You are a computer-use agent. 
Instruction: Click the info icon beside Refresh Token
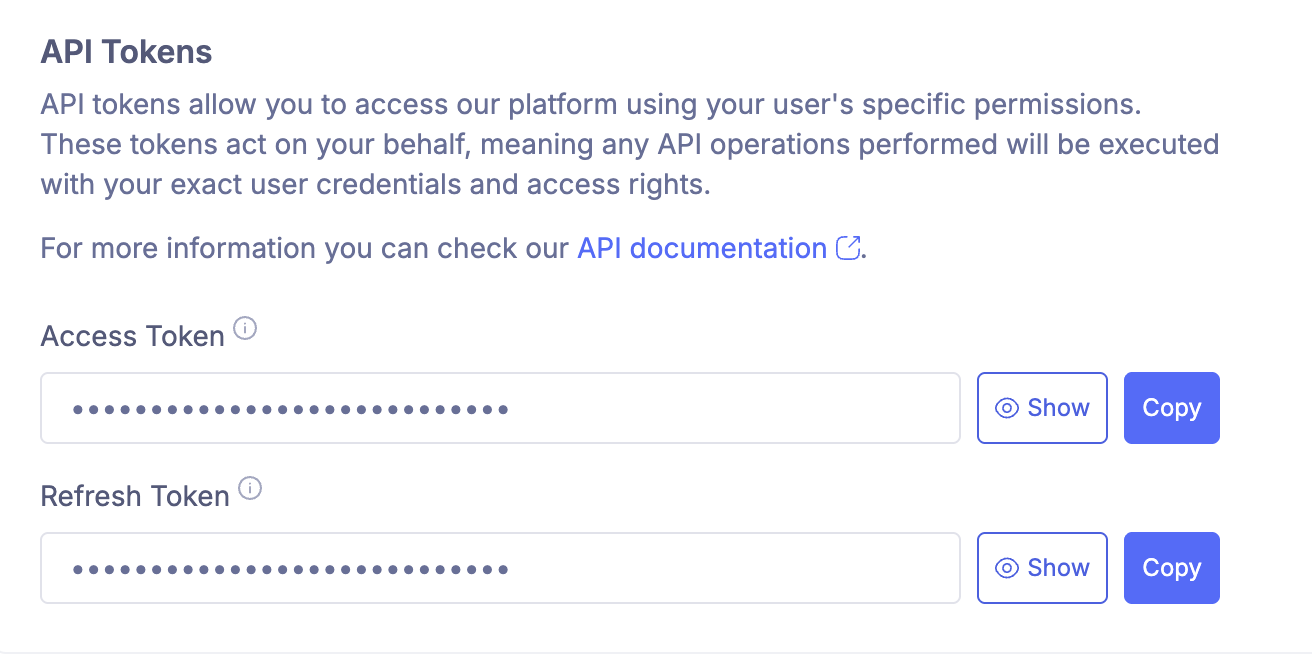point(252,488)
